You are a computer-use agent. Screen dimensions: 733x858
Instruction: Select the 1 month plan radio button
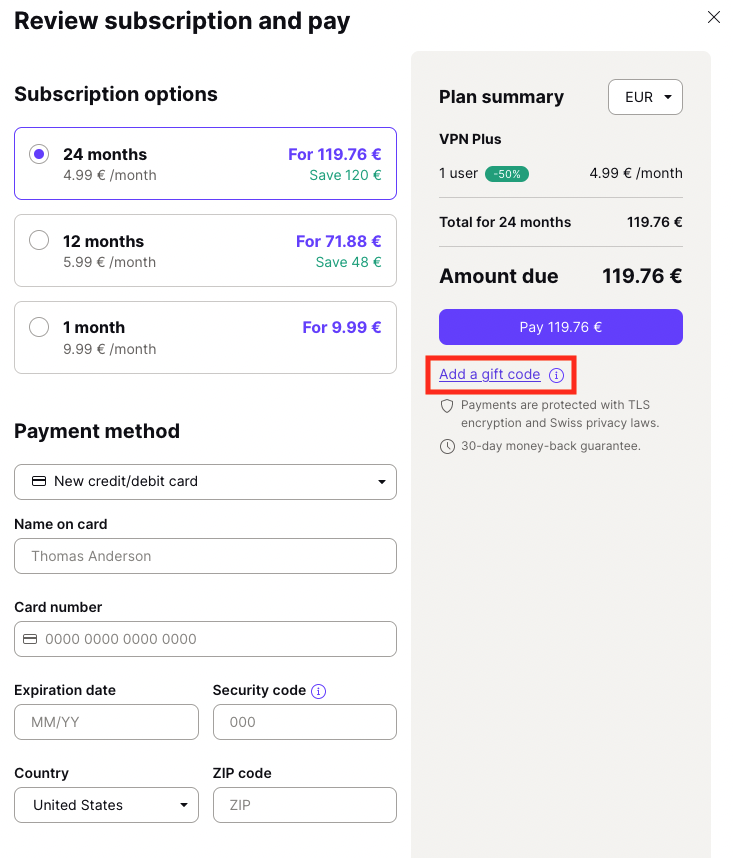[x=39, y=327]
